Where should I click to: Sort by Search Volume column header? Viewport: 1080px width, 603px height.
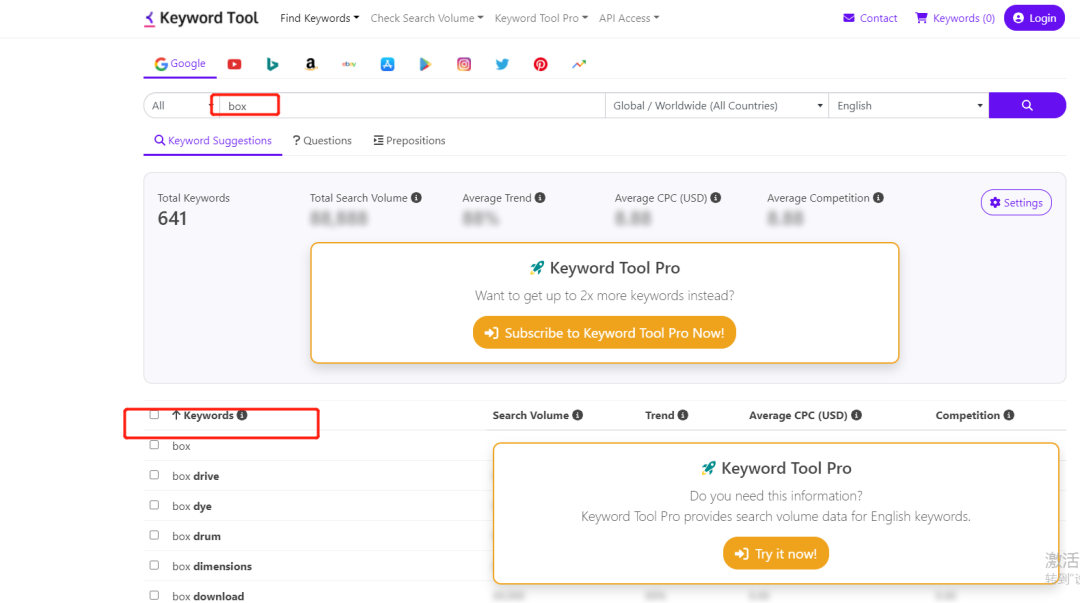[530, 415]
